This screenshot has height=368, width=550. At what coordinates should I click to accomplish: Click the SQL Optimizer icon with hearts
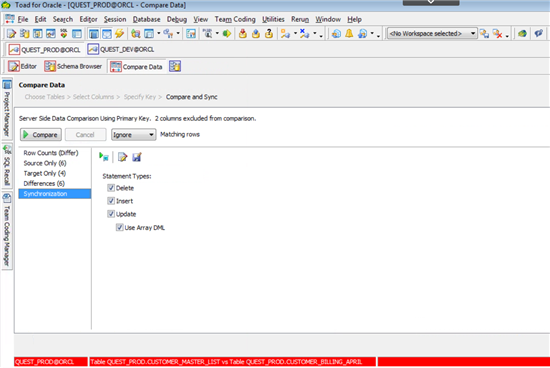coord(64,34)
